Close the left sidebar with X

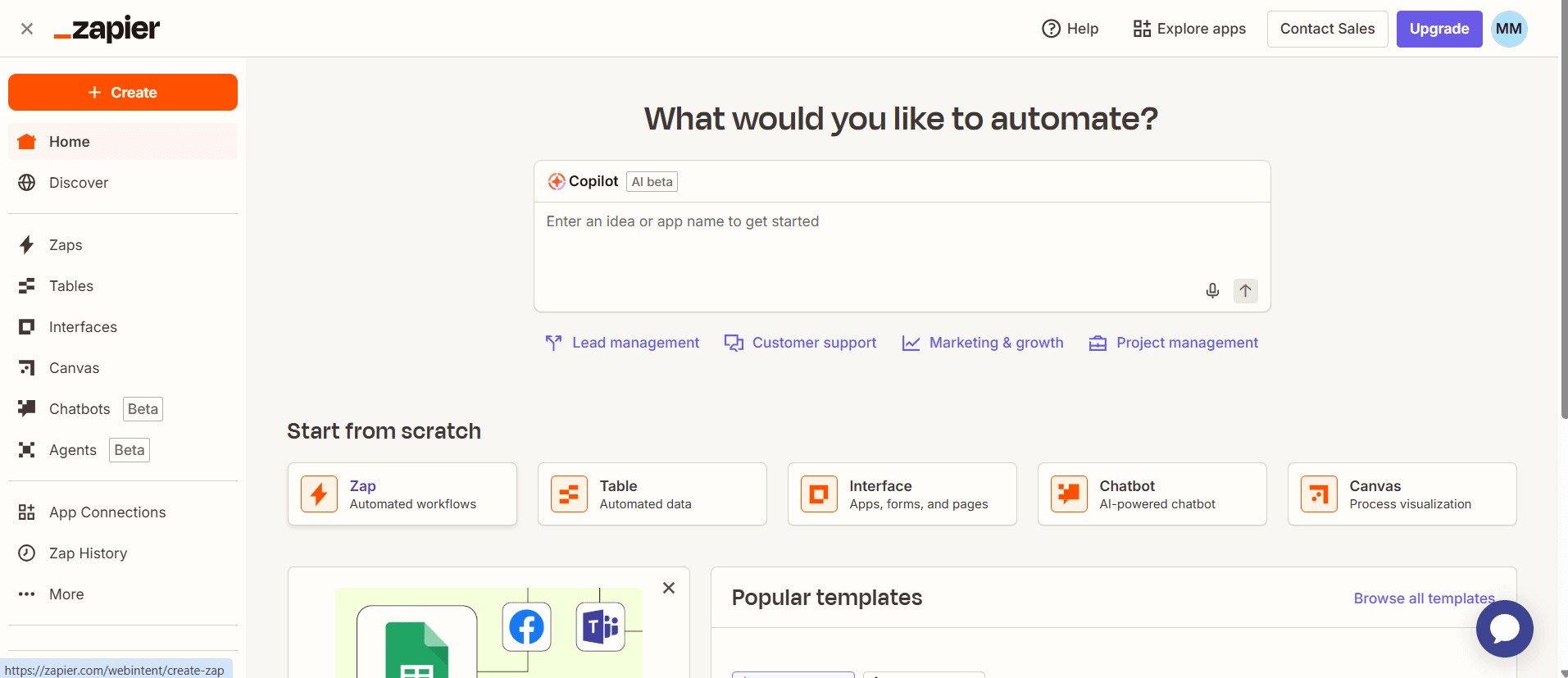point(27,29)
